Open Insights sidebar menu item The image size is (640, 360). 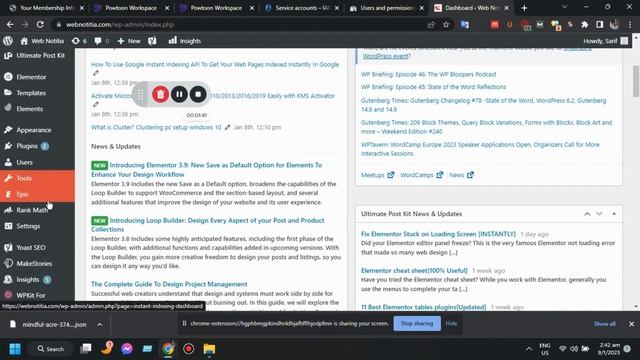point(37,279)
